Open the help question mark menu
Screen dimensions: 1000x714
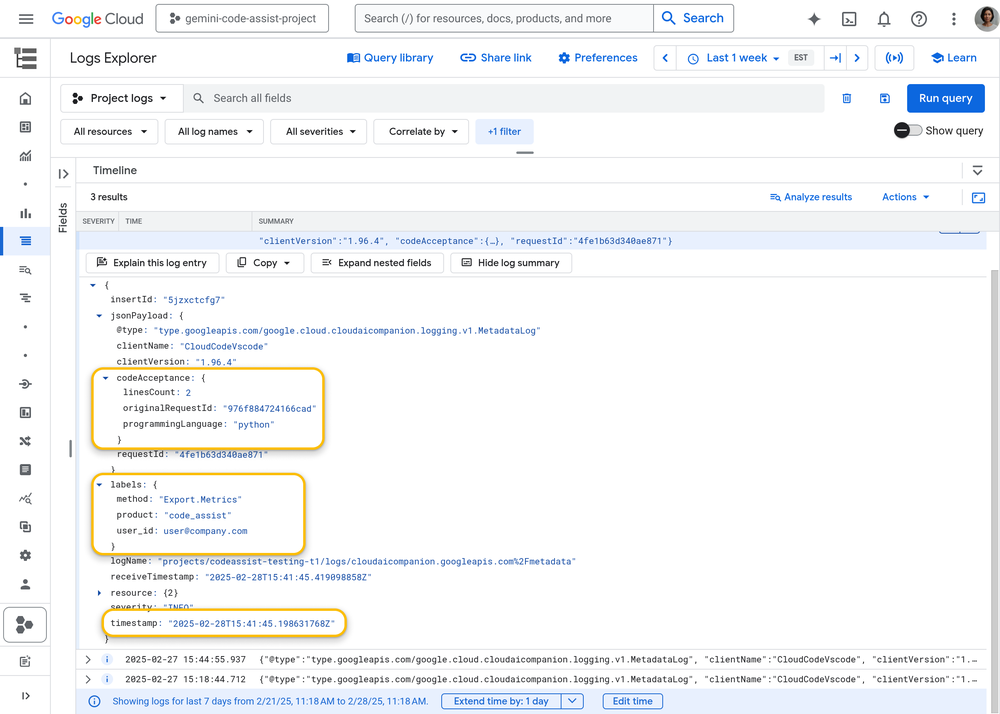[918, 19]
